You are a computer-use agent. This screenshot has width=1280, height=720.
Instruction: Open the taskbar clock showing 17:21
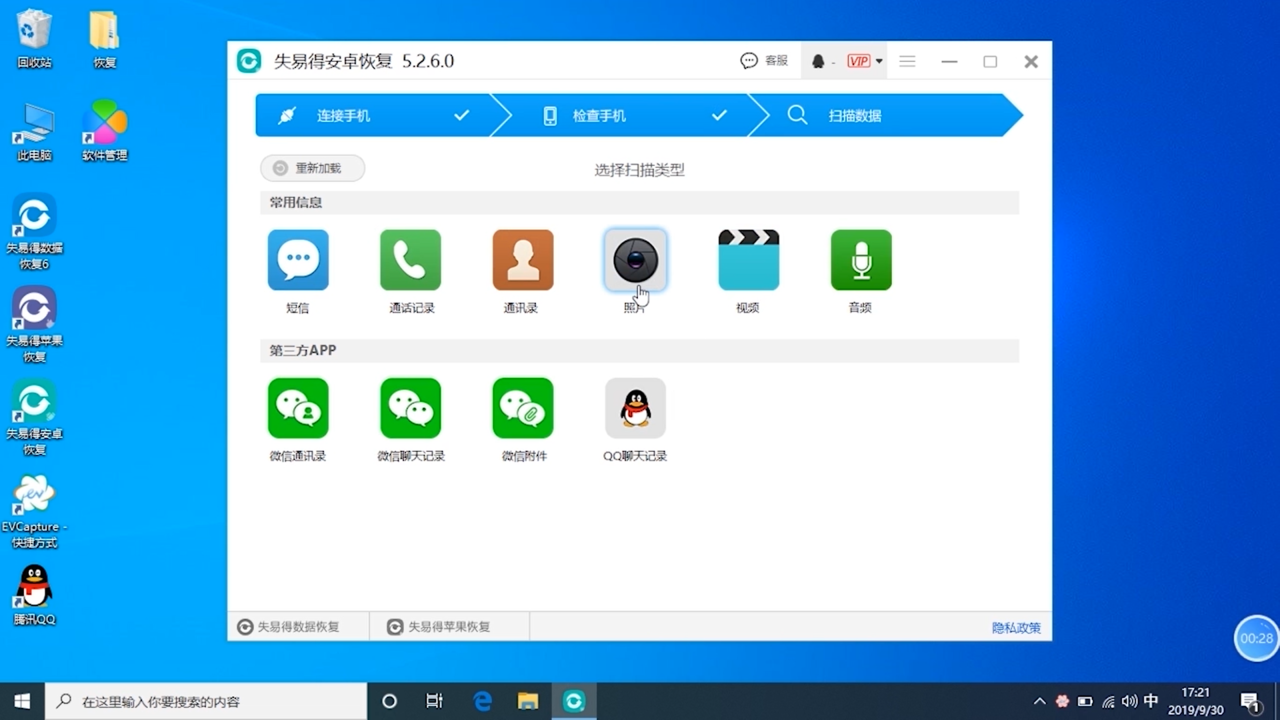click(x=1195, y=701)
